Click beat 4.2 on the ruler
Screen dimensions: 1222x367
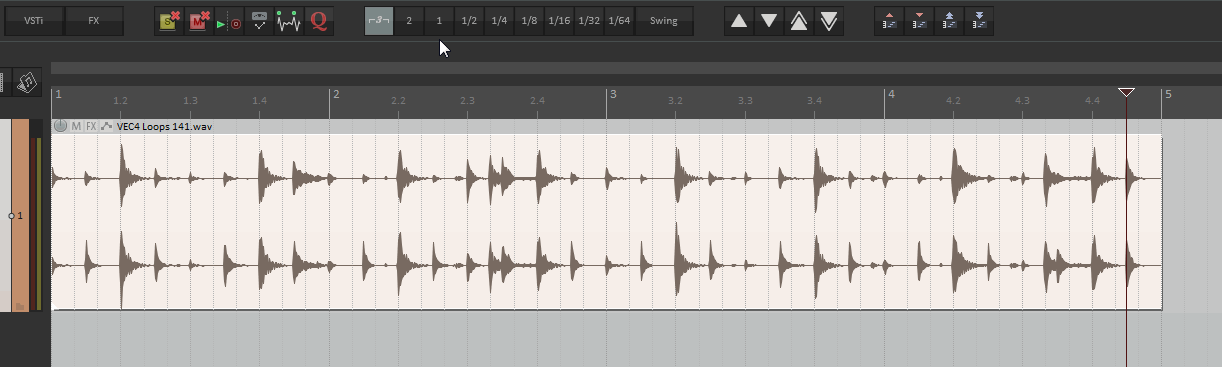coord(953,101)
